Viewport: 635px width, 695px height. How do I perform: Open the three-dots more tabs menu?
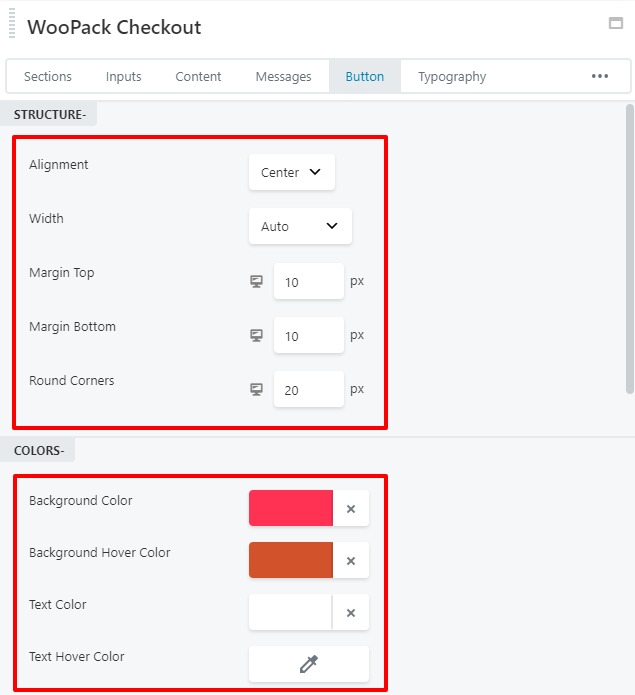[x=600, y=76]
